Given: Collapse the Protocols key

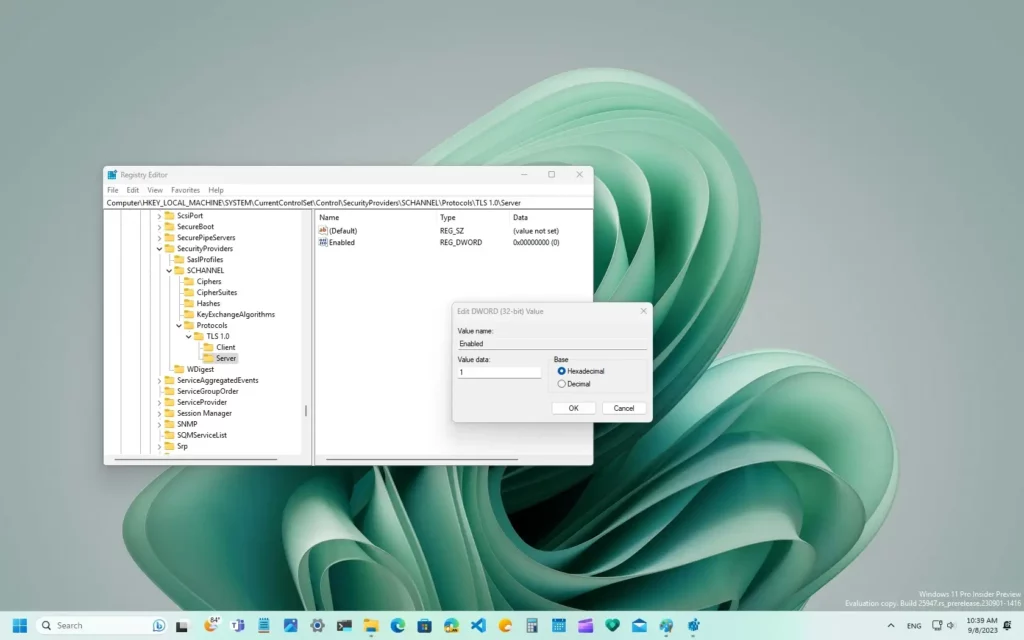Looking at the screenshot, I should [x=178, y=325].
